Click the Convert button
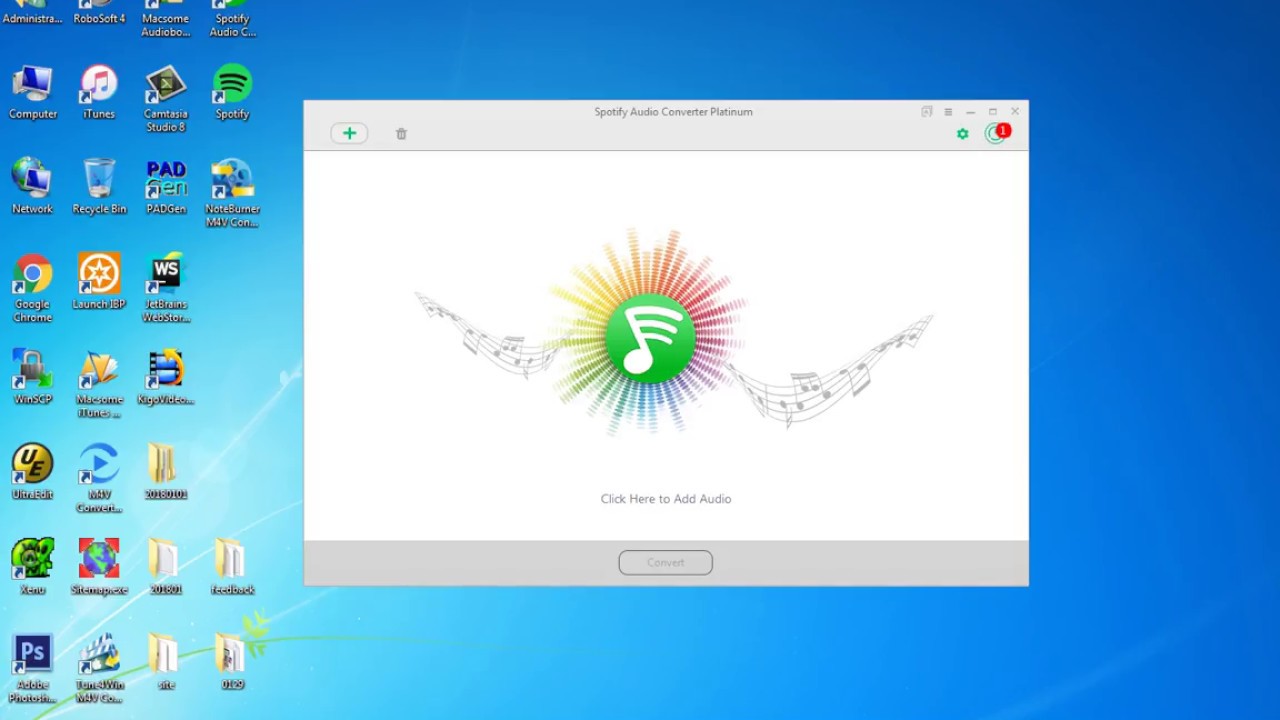The width and height of the screenshot is (1280, 720). [666, 563]
